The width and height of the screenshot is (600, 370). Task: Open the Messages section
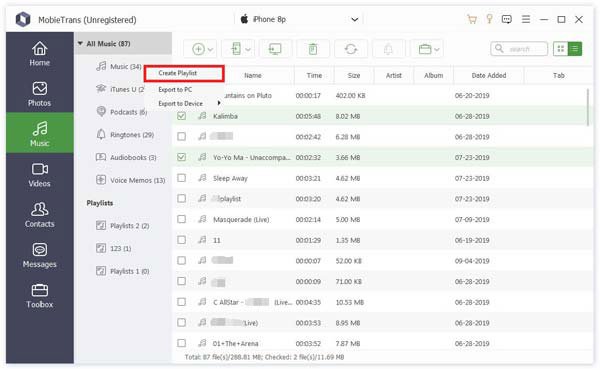pos(39,255)
